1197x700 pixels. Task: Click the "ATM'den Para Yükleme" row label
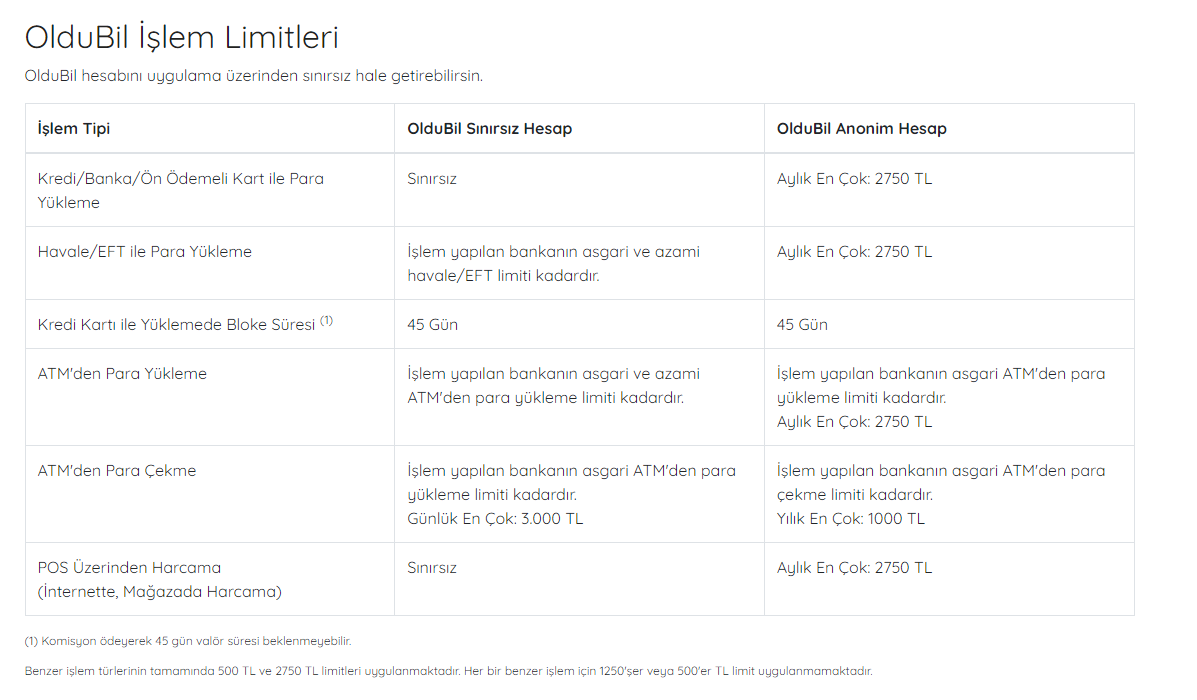pyautogui.click(x=122, y=374)
